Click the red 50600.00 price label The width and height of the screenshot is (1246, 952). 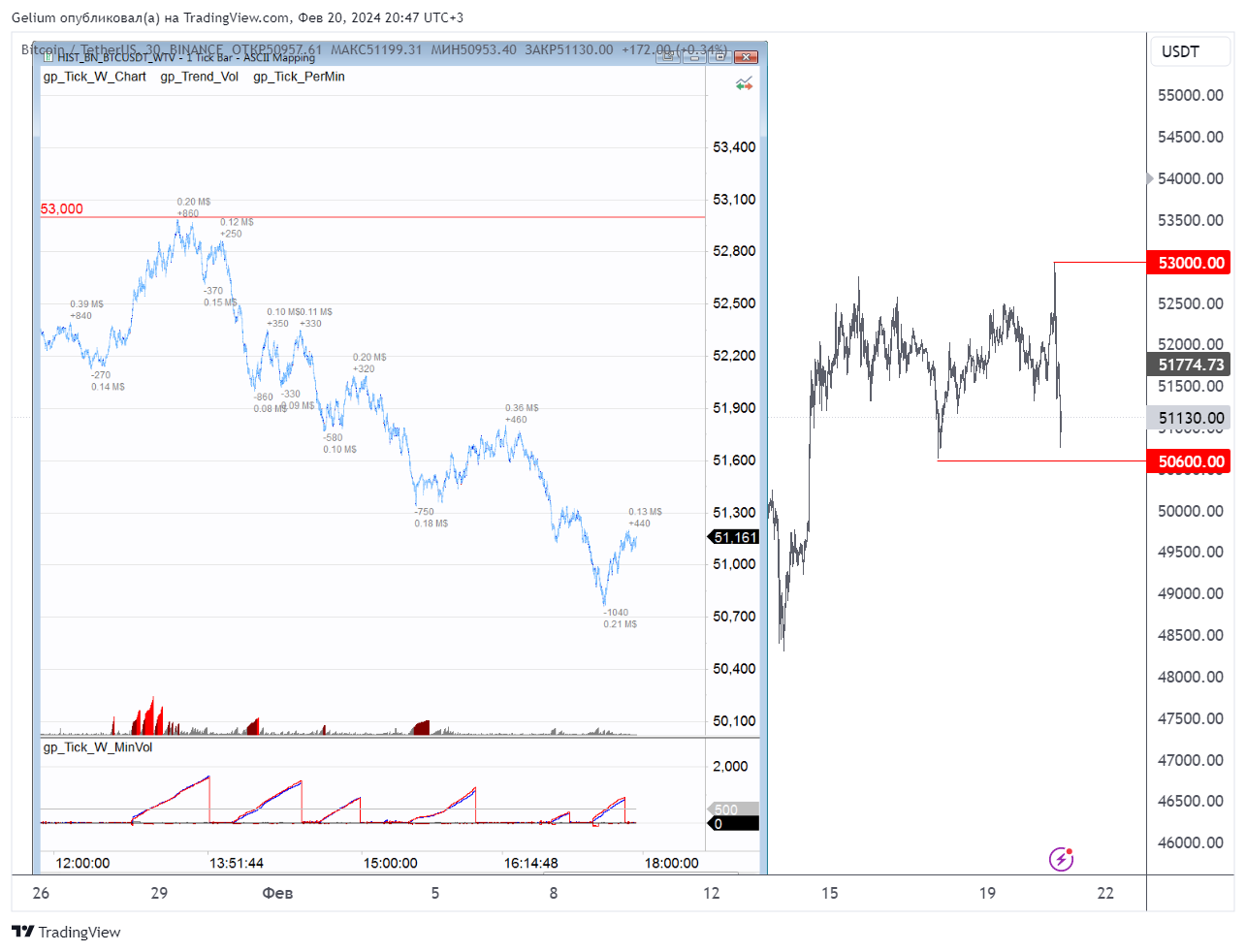1190,461
